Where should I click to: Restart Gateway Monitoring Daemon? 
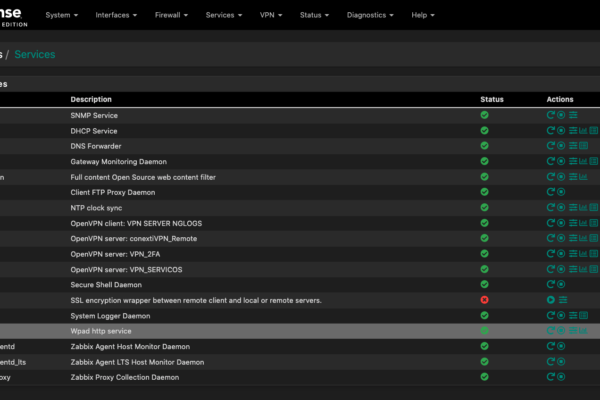[x=550, y=161]
